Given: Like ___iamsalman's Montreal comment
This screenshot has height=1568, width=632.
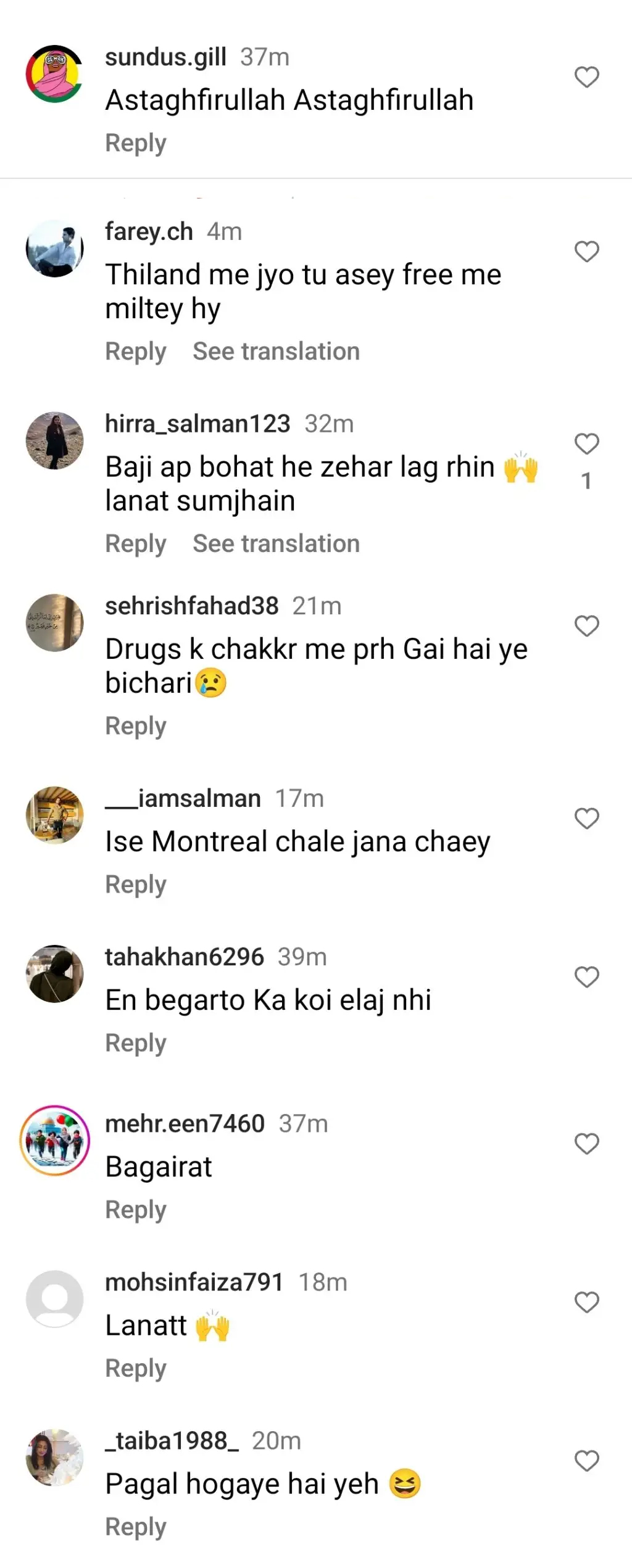Looking at the screenshot, I should (x=586, y=819).
